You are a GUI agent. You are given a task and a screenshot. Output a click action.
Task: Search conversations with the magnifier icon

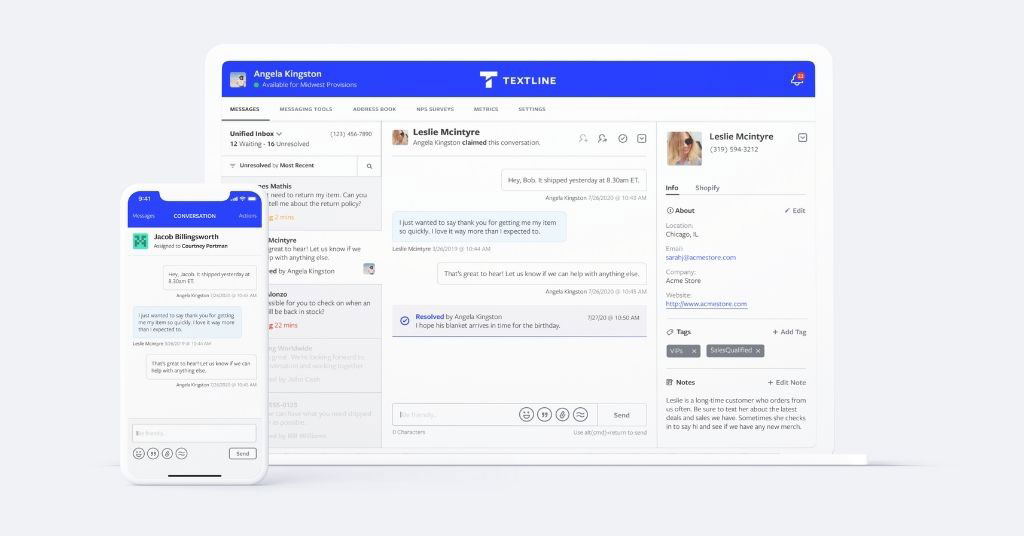[369, 166]
